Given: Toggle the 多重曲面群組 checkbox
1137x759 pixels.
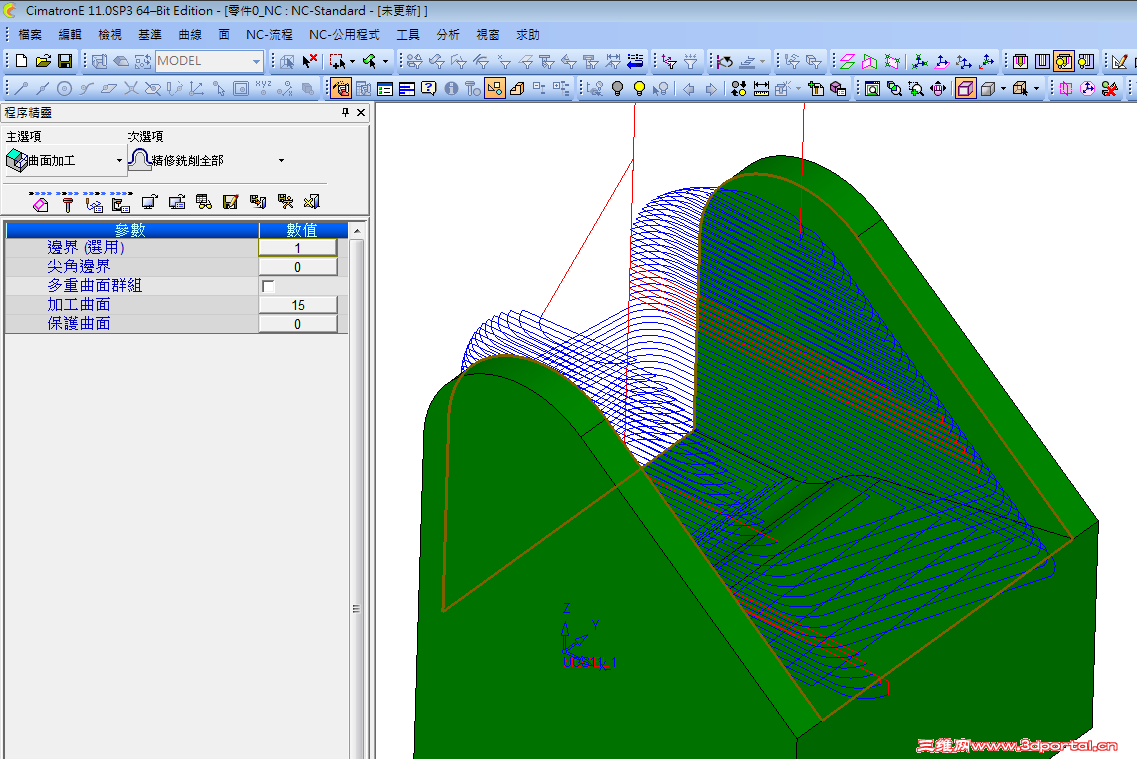Looking at the screenshot, I should 268,286.
